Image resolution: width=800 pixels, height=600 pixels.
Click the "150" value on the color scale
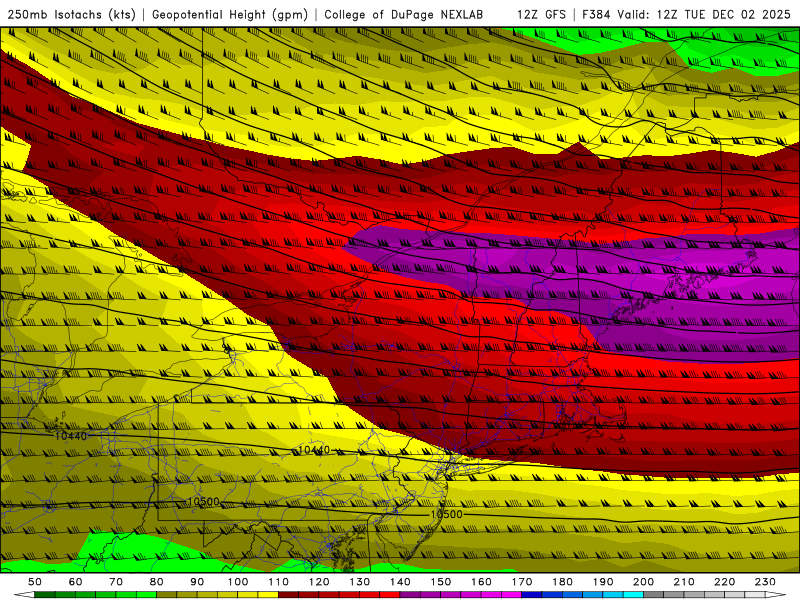441,582
